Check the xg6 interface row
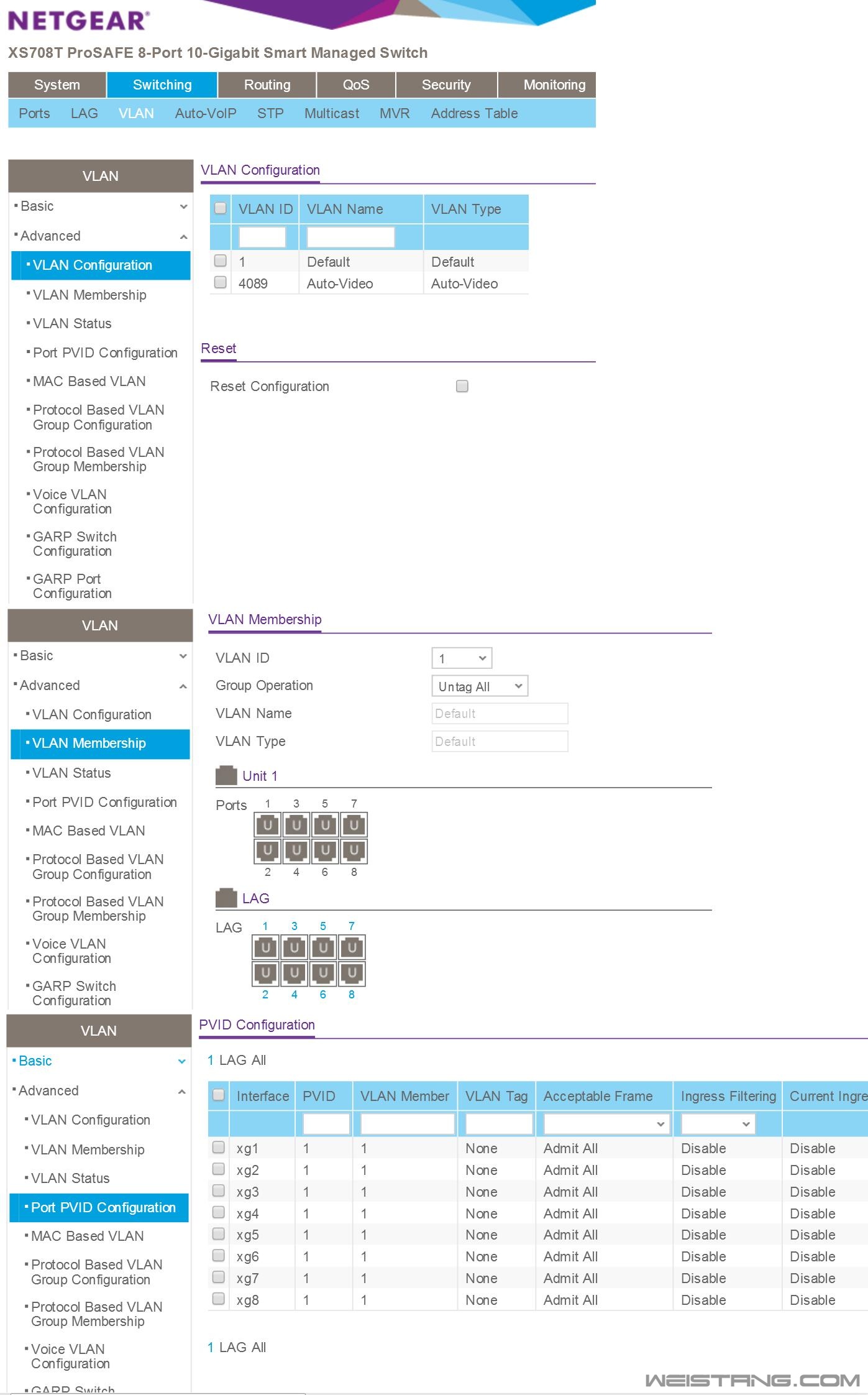868x1395 pixels. (x=219, y=1255)
